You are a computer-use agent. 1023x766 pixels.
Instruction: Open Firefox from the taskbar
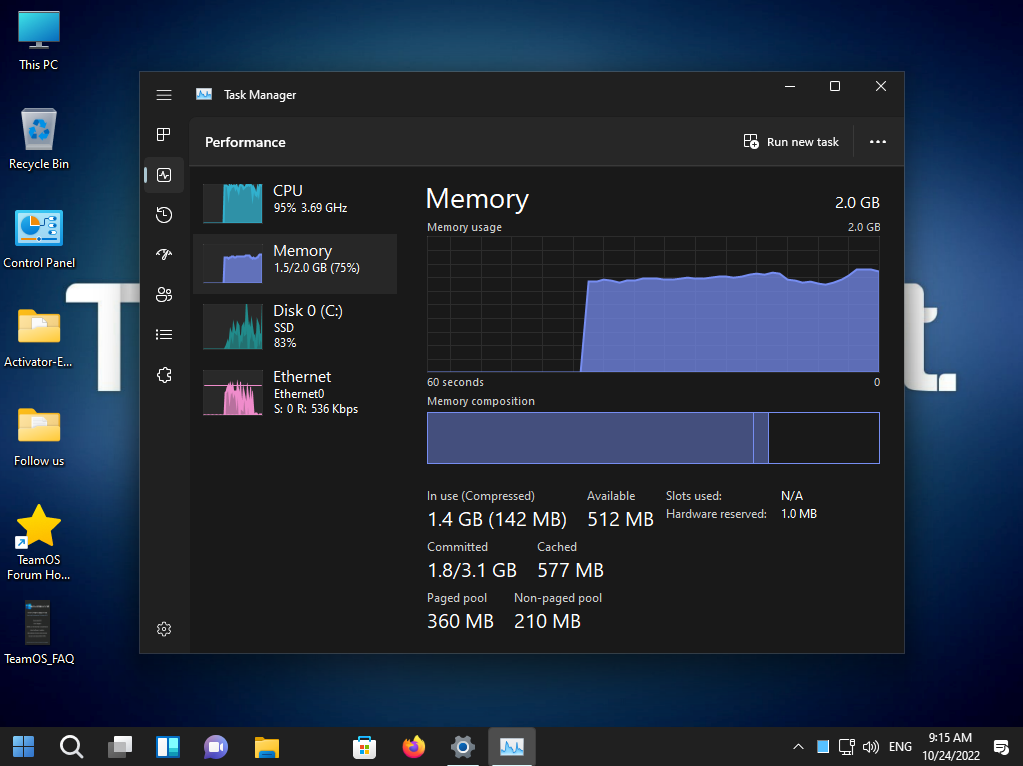[413, 747]
